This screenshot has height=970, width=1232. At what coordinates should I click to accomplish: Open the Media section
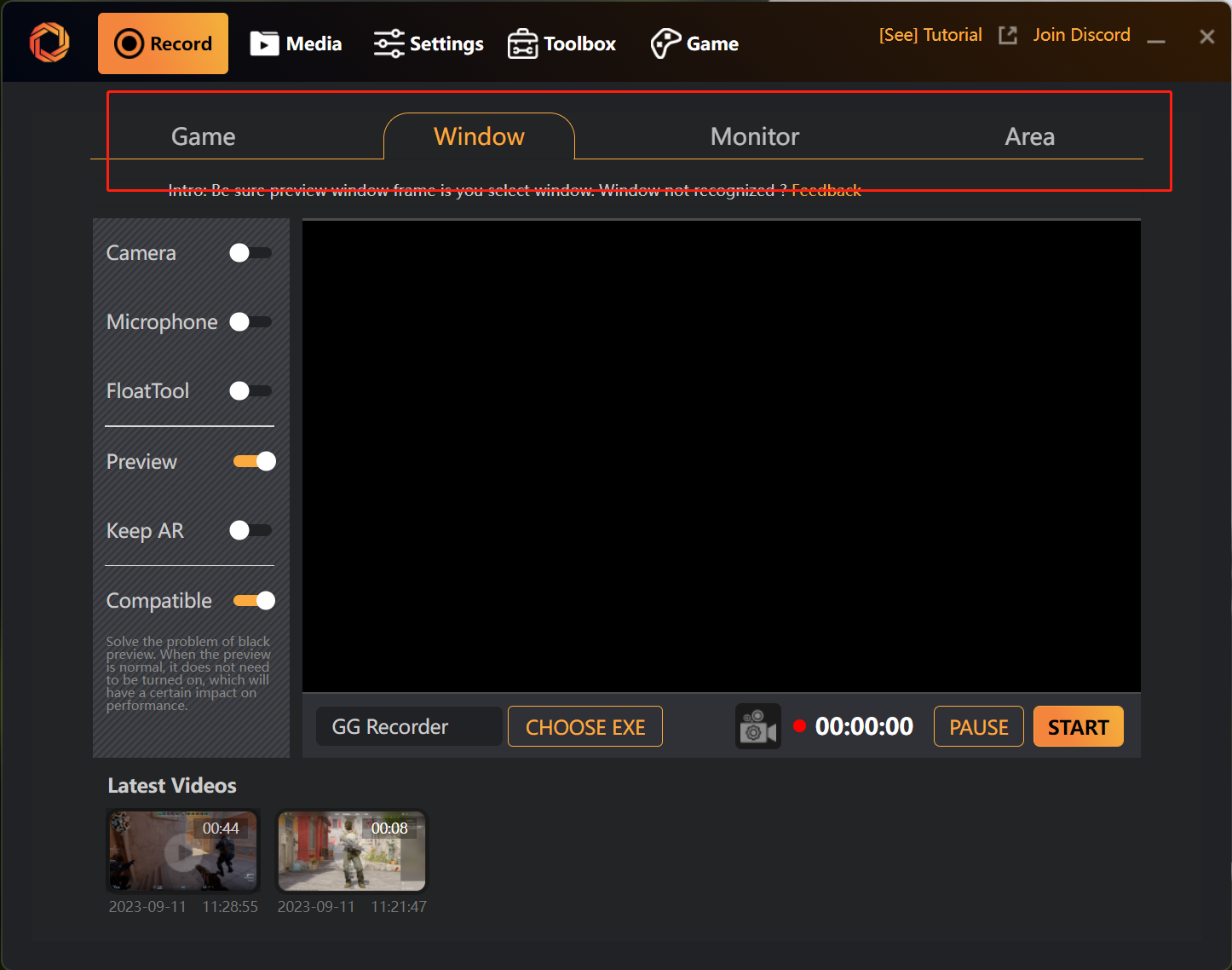click(x=296, y=43)
